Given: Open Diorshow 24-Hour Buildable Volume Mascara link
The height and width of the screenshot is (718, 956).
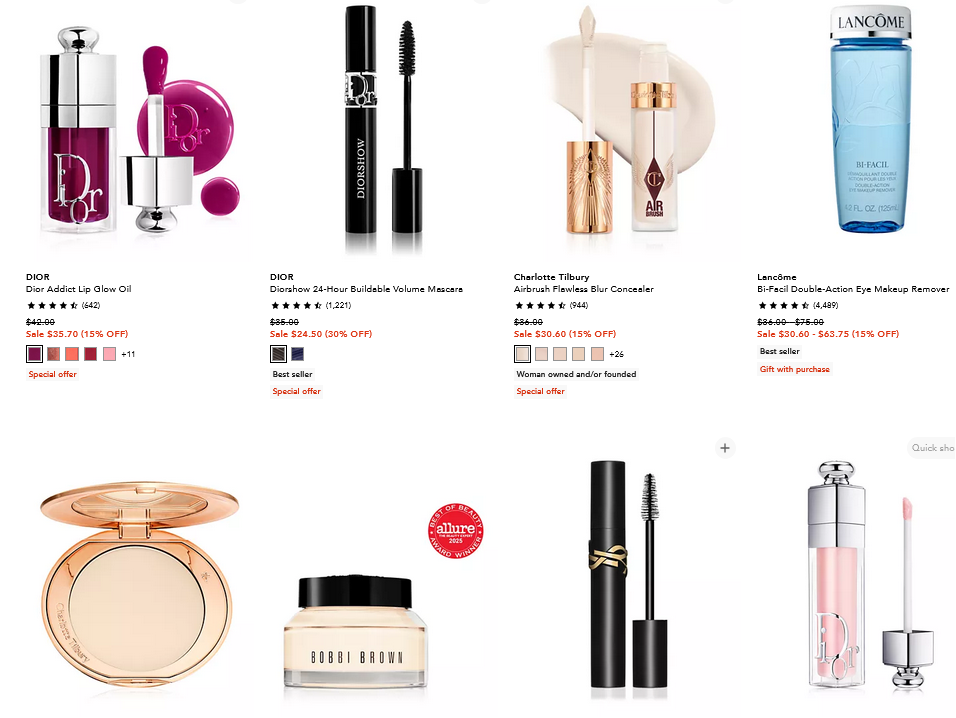Looking at the screenshot, I should pos(366,289).
